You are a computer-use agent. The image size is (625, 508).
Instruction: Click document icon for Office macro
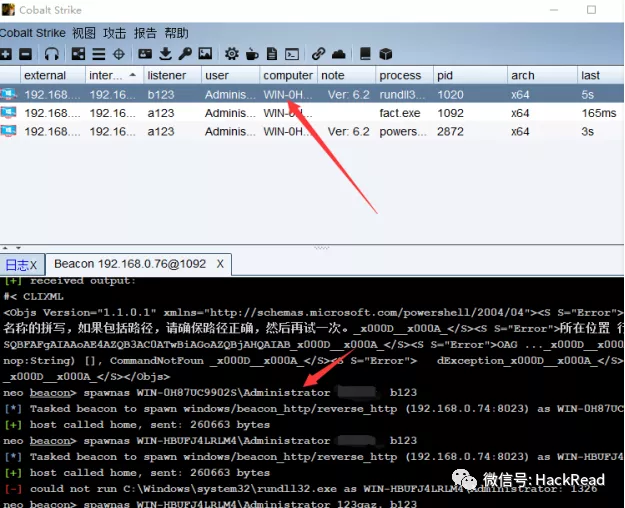point(272,54)
